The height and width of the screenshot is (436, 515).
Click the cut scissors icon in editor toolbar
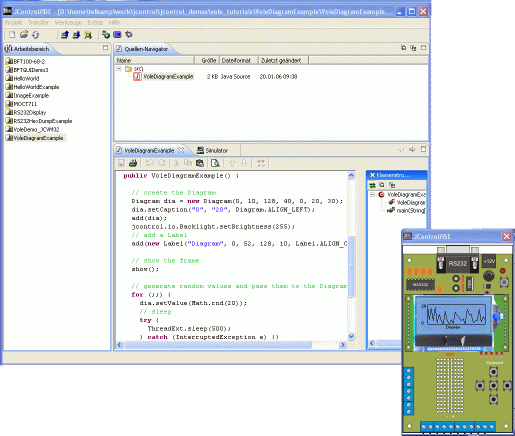click(x=177, y=163)
